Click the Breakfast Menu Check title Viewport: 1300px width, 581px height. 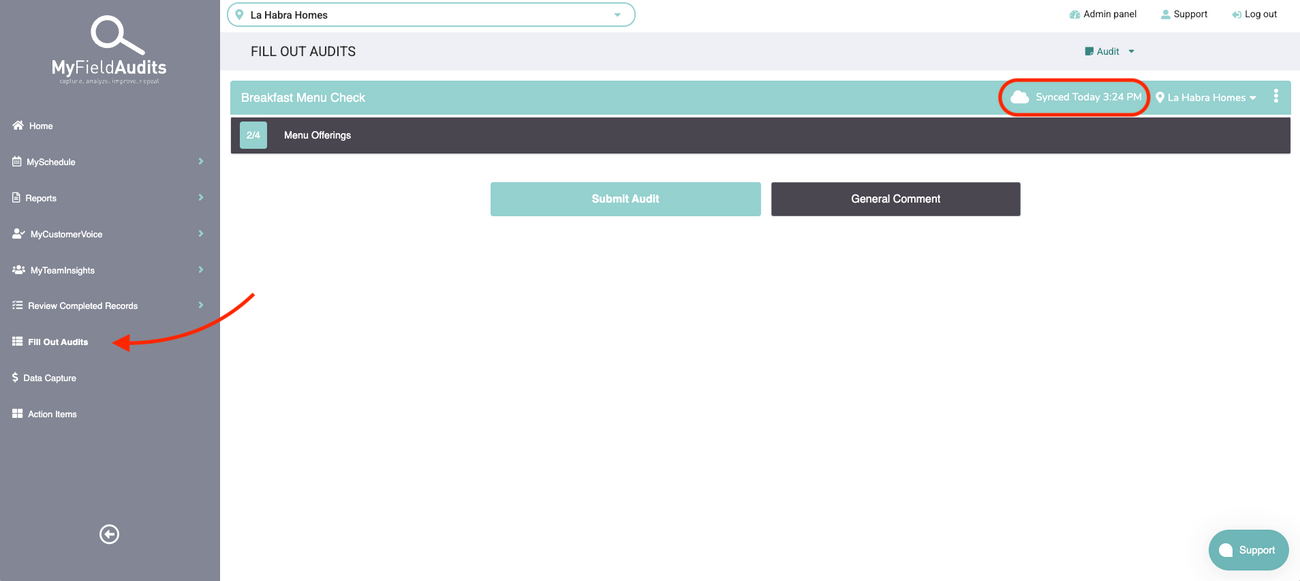[303, 98]
